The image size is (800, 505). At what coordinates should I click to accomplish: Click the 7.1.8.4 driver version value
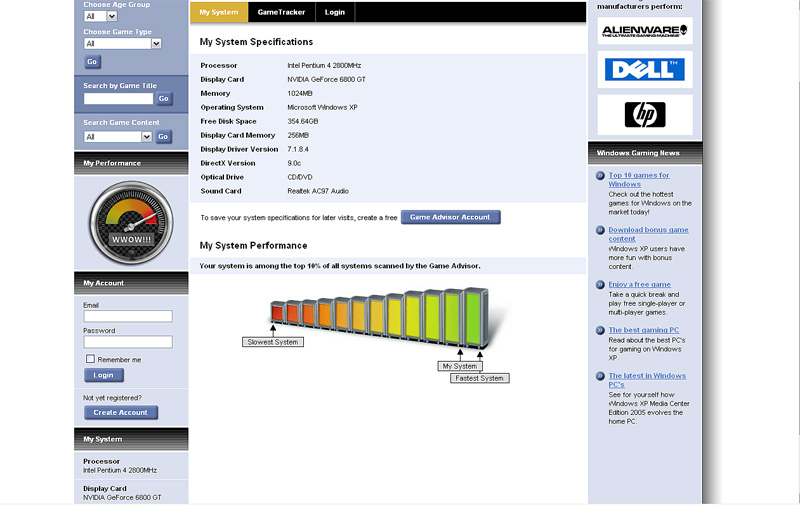pyautogui.click(x=298, y=149)
